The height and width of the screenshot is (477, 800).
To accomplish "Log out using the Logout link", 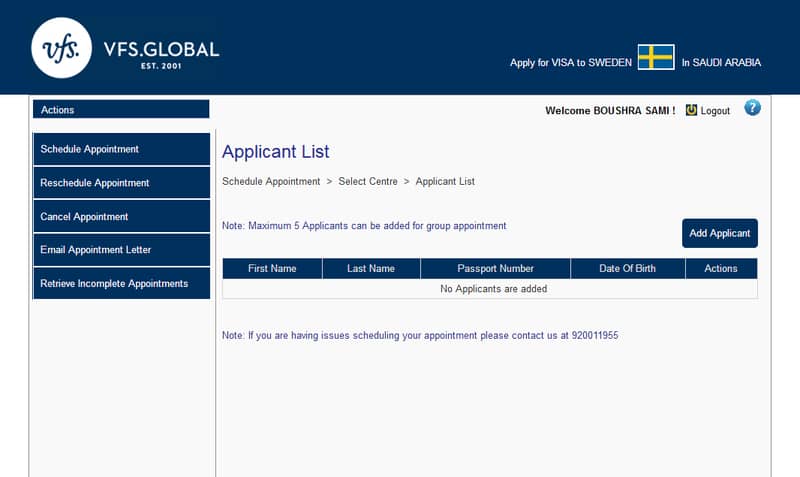I will 715,111.
